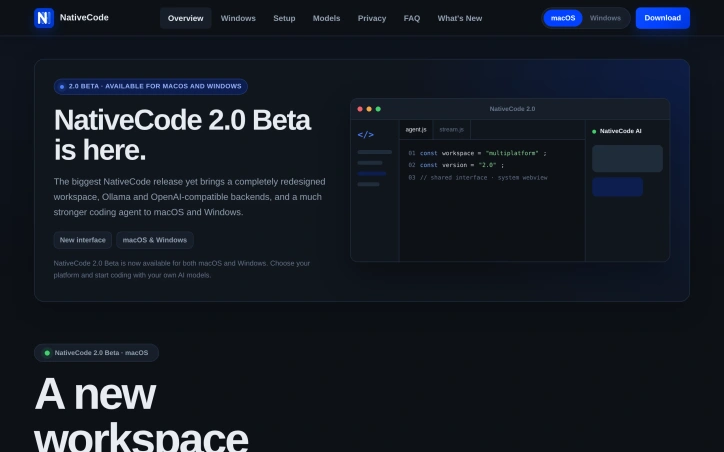The image size is (724, 452).
Task: Open the What's New nav item
Action: click(x=460, y=18)
